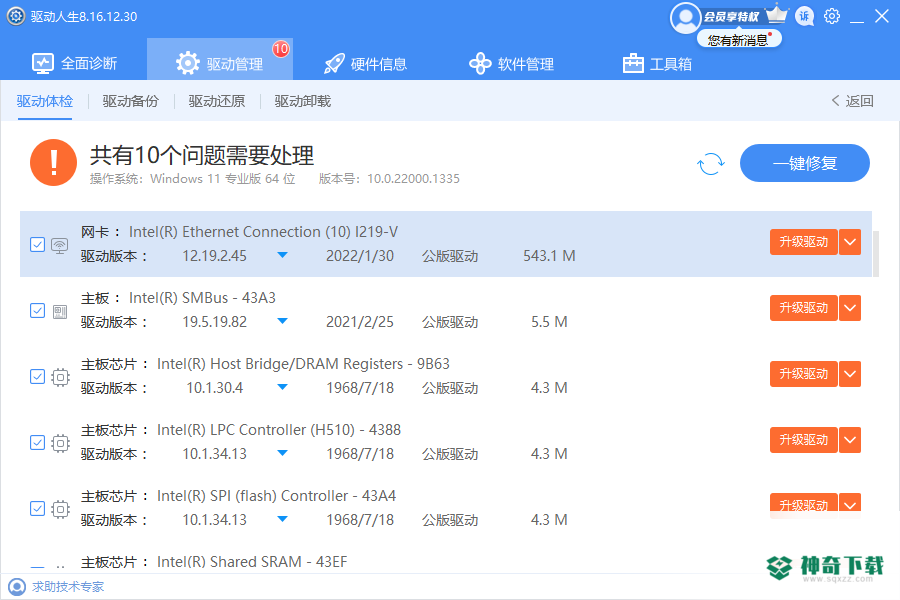Open version dropdown for 10.1.30.4
The height and width of the screenshot is (600, 900).
click(x=282, y=387)
